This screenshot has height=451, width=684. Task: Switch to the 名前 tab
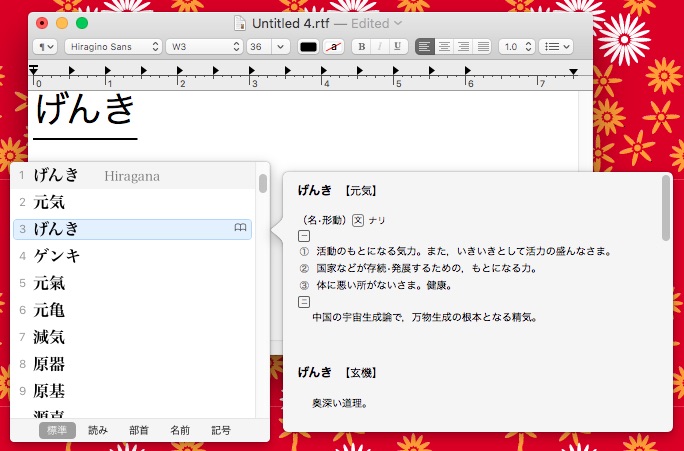click(180, 430)
